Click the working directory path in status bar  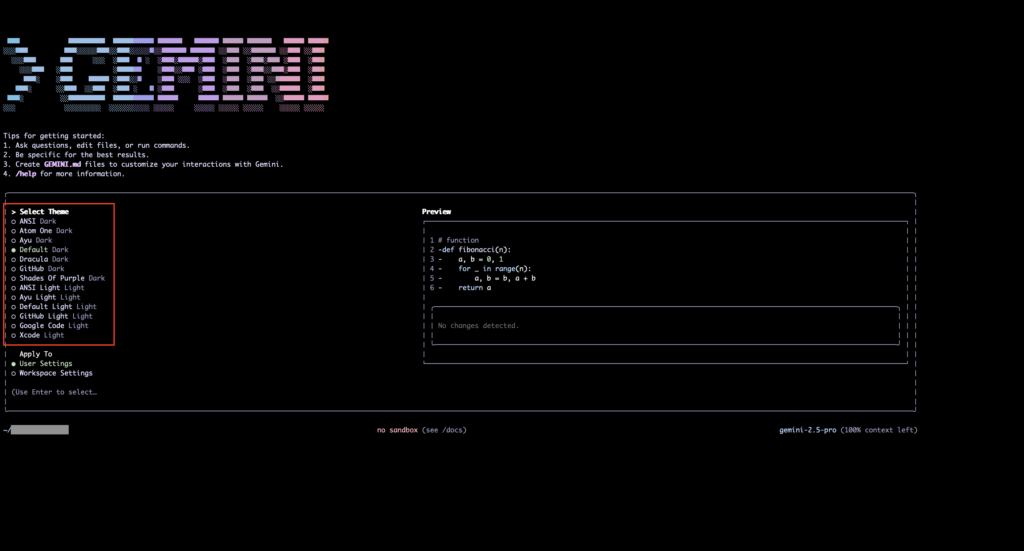[36, 430]
